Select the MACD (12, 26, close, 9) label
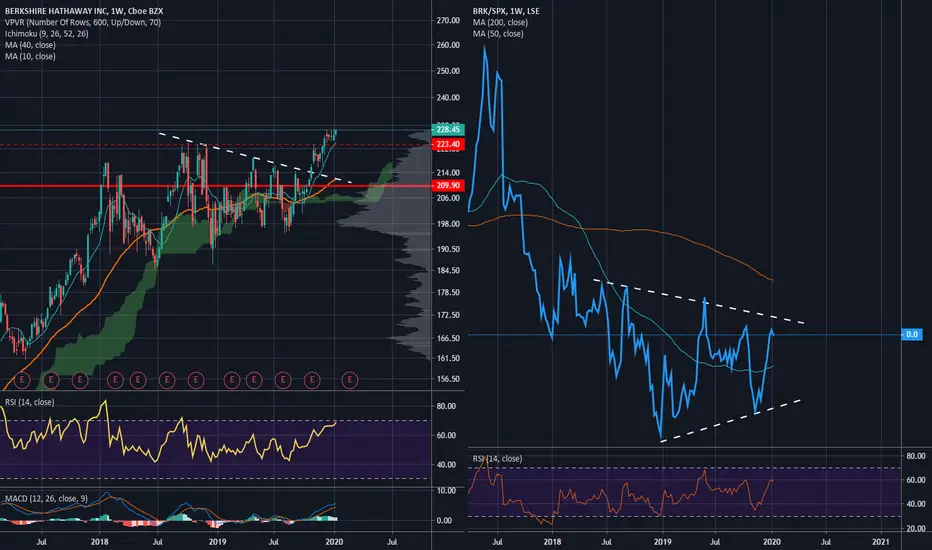 [x=46, y=498]
